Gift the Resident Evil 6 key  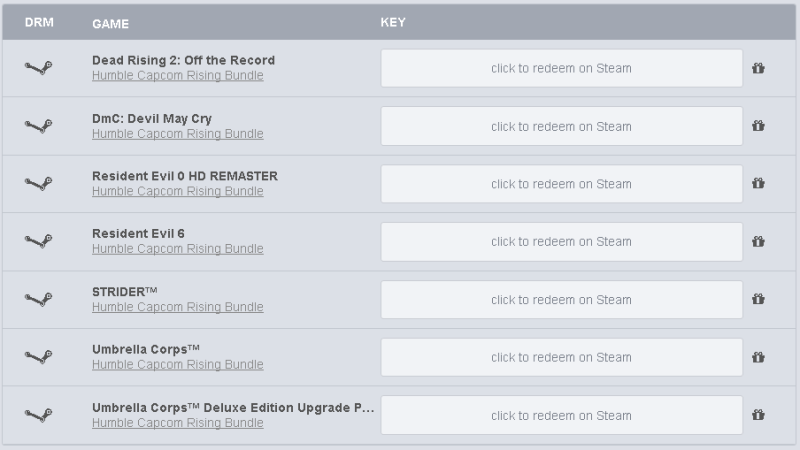[x=758, y=241]
